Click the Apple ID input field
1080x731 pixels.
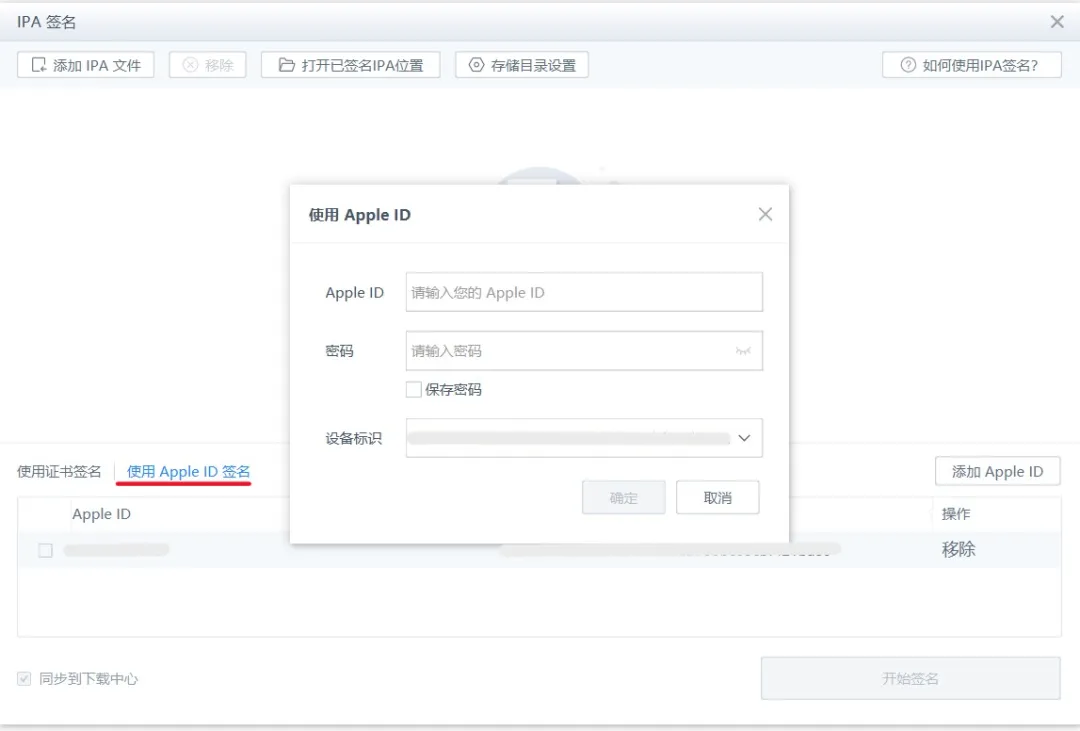584,292
